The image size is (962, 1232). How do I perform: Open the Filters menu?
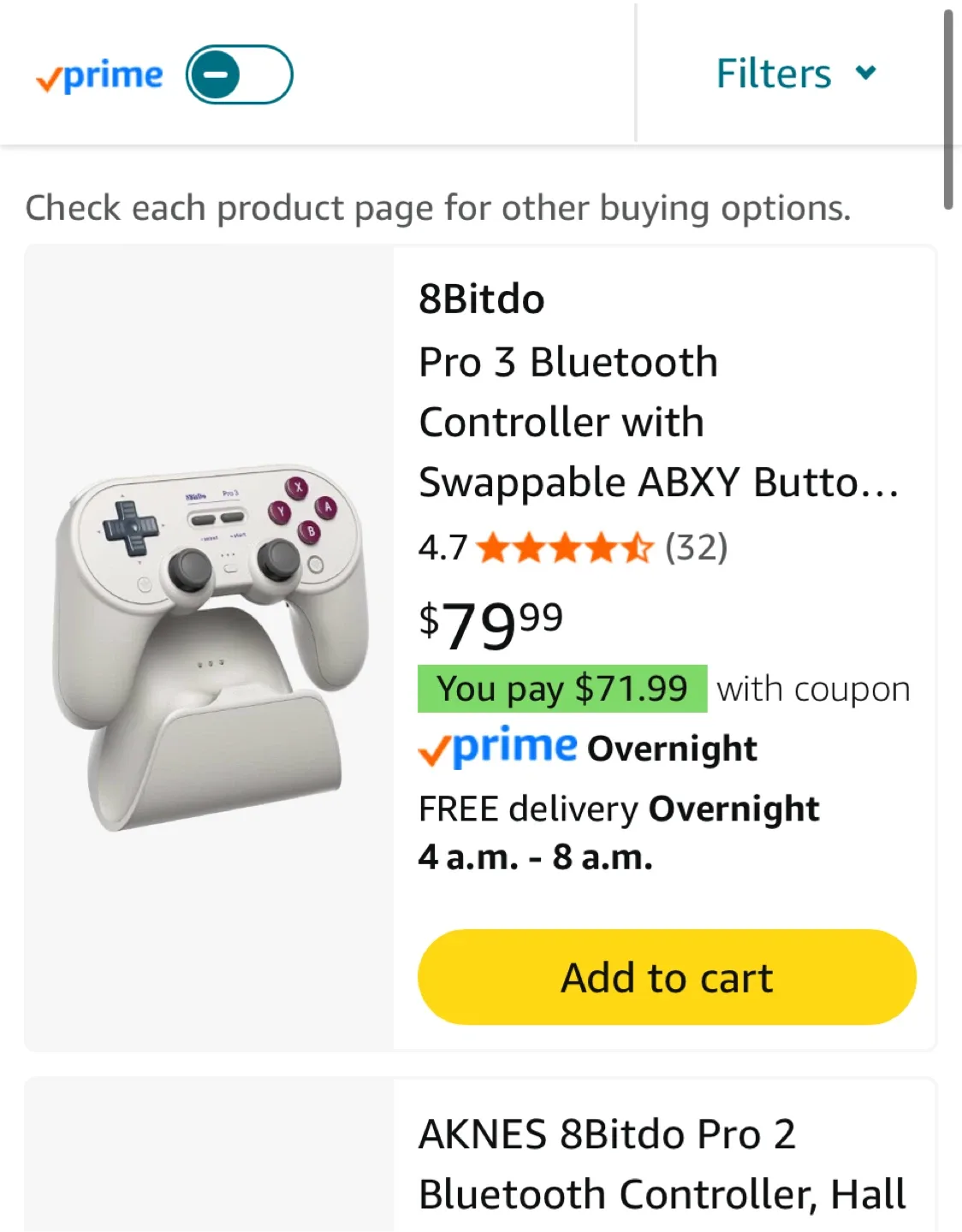tap(774, 74)
